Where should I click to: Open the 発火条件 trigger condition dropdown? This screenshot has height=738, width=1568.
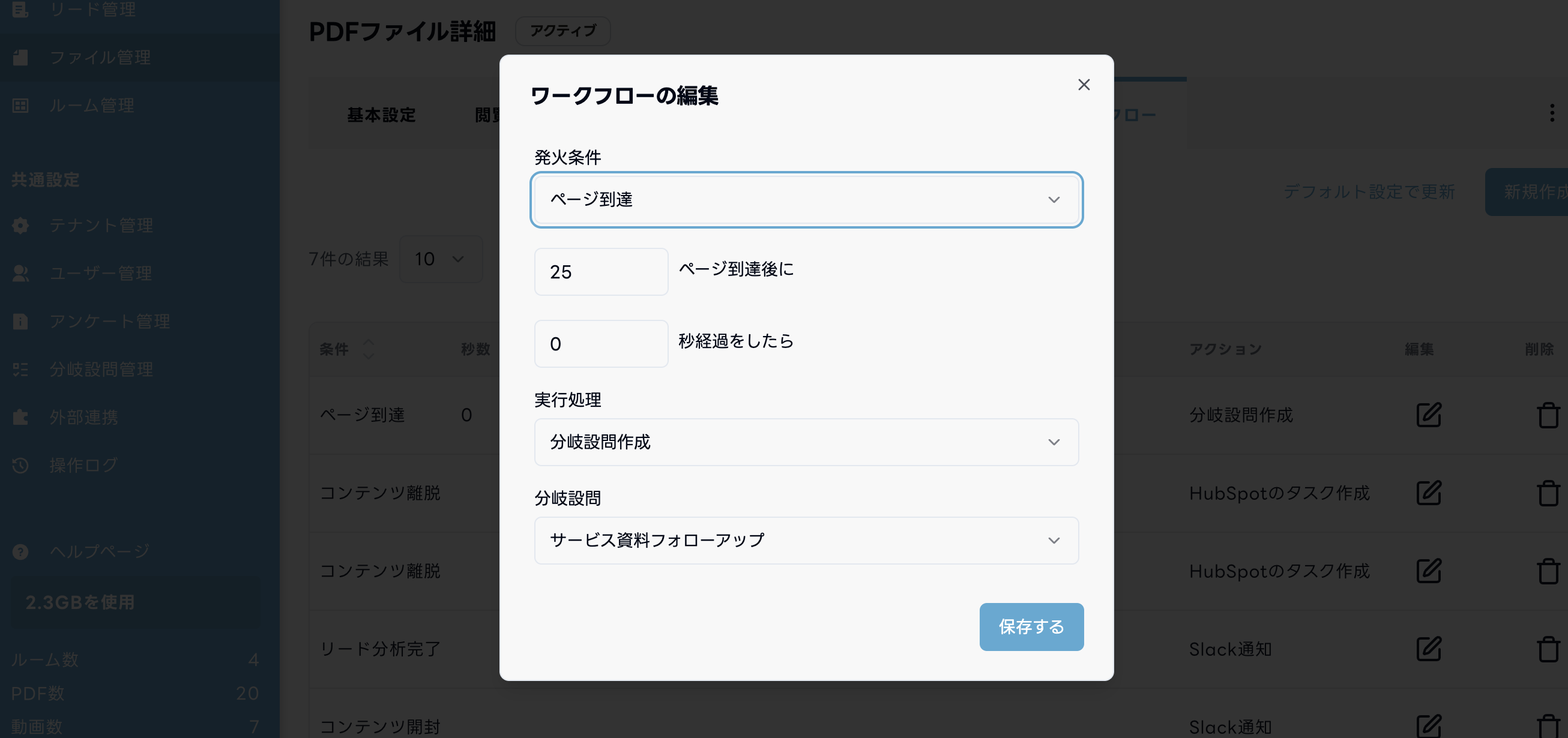(x=806, y=200)
